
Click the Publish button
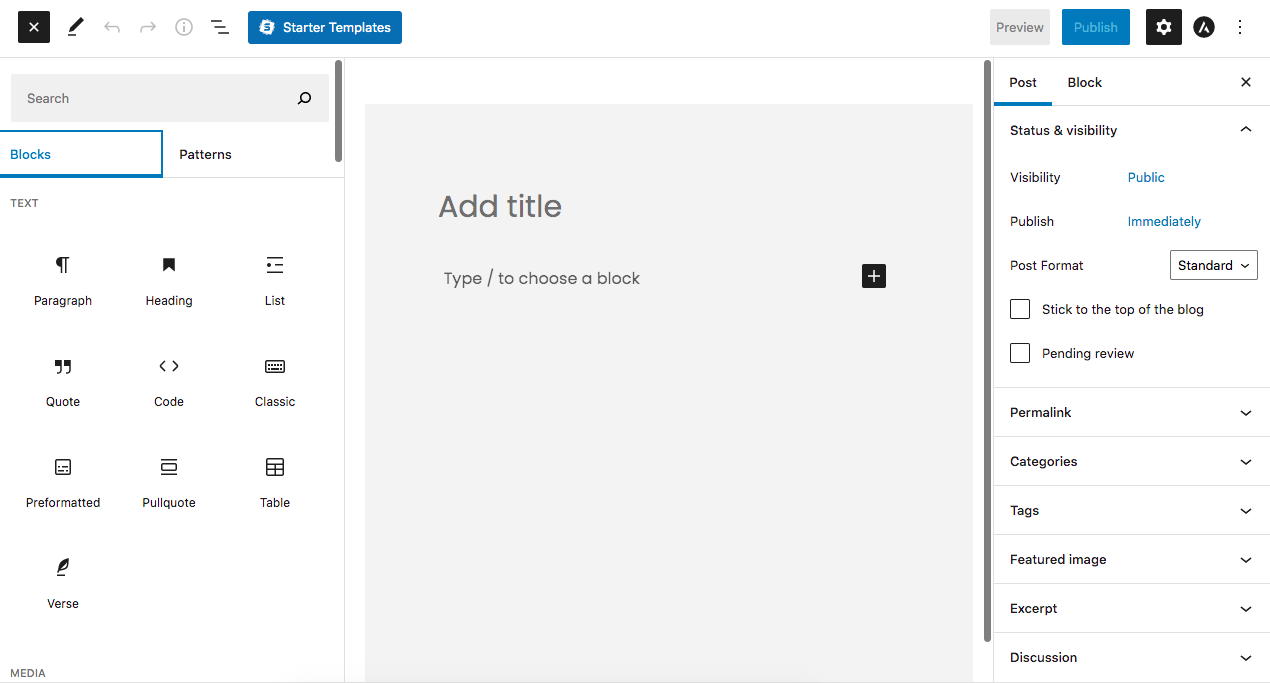[x=1095, y=27]
